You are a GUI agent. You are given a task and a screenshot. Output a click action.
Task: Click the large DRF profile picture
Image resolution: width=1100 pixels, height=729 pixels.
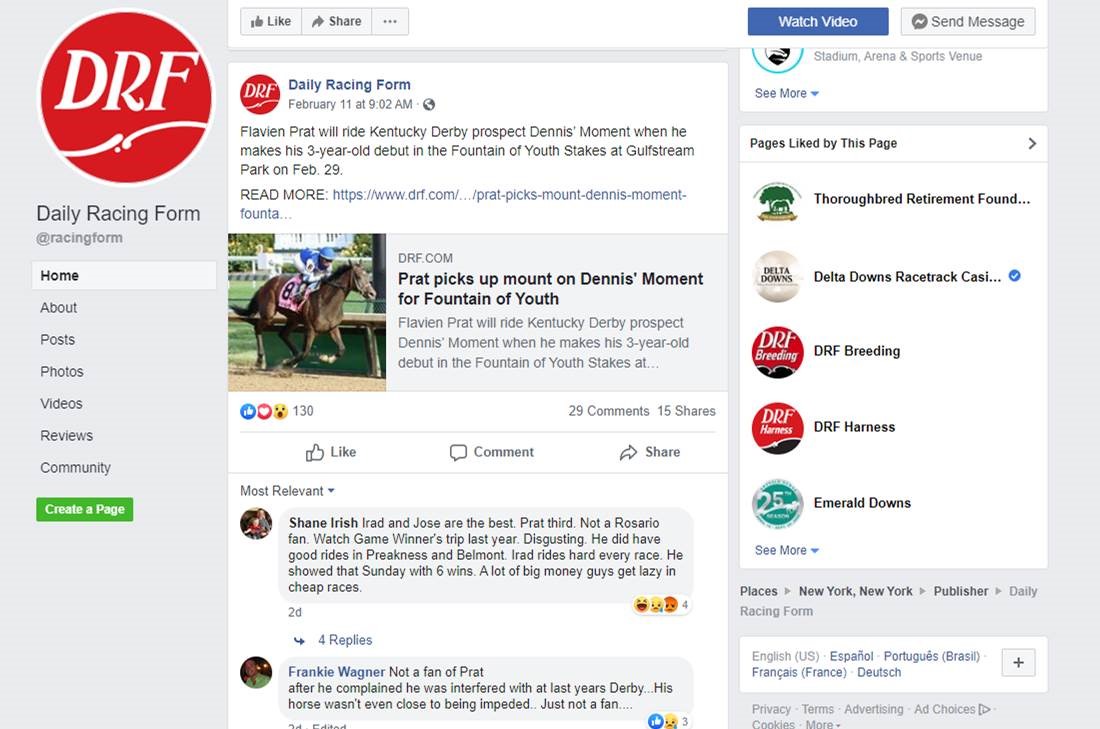click(x=126, y=97)
